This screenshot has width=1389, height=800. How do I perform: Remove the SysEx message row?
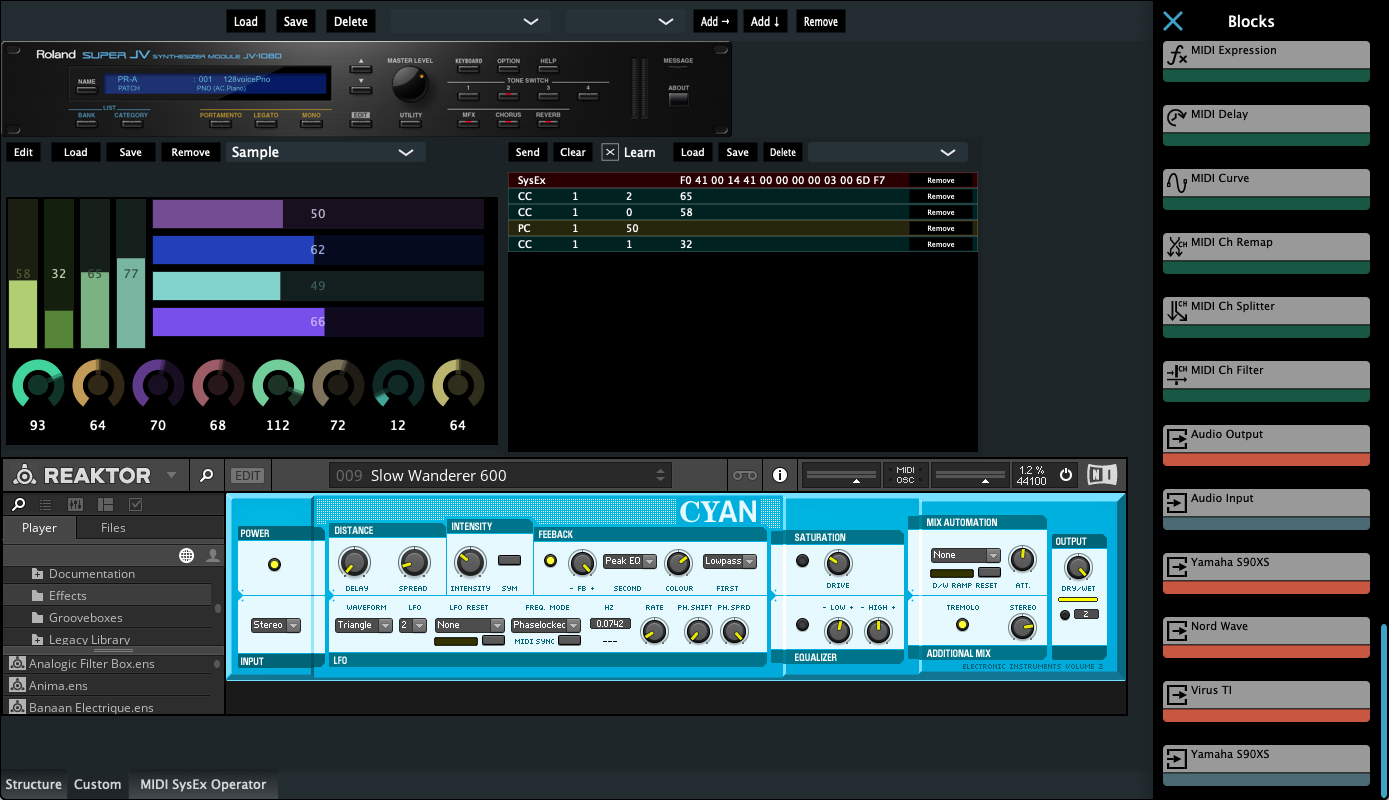point(941,181)
